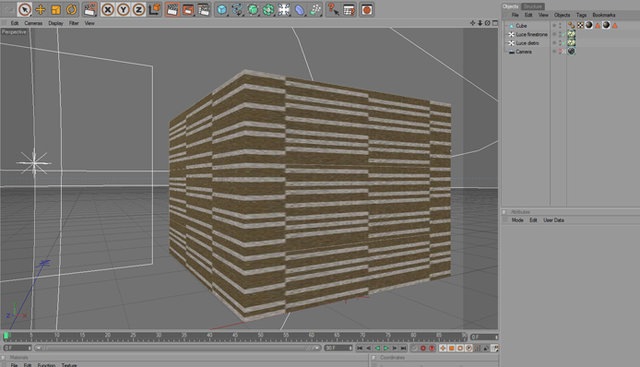Open the viewport Filter menu

(x=73, y=23)
